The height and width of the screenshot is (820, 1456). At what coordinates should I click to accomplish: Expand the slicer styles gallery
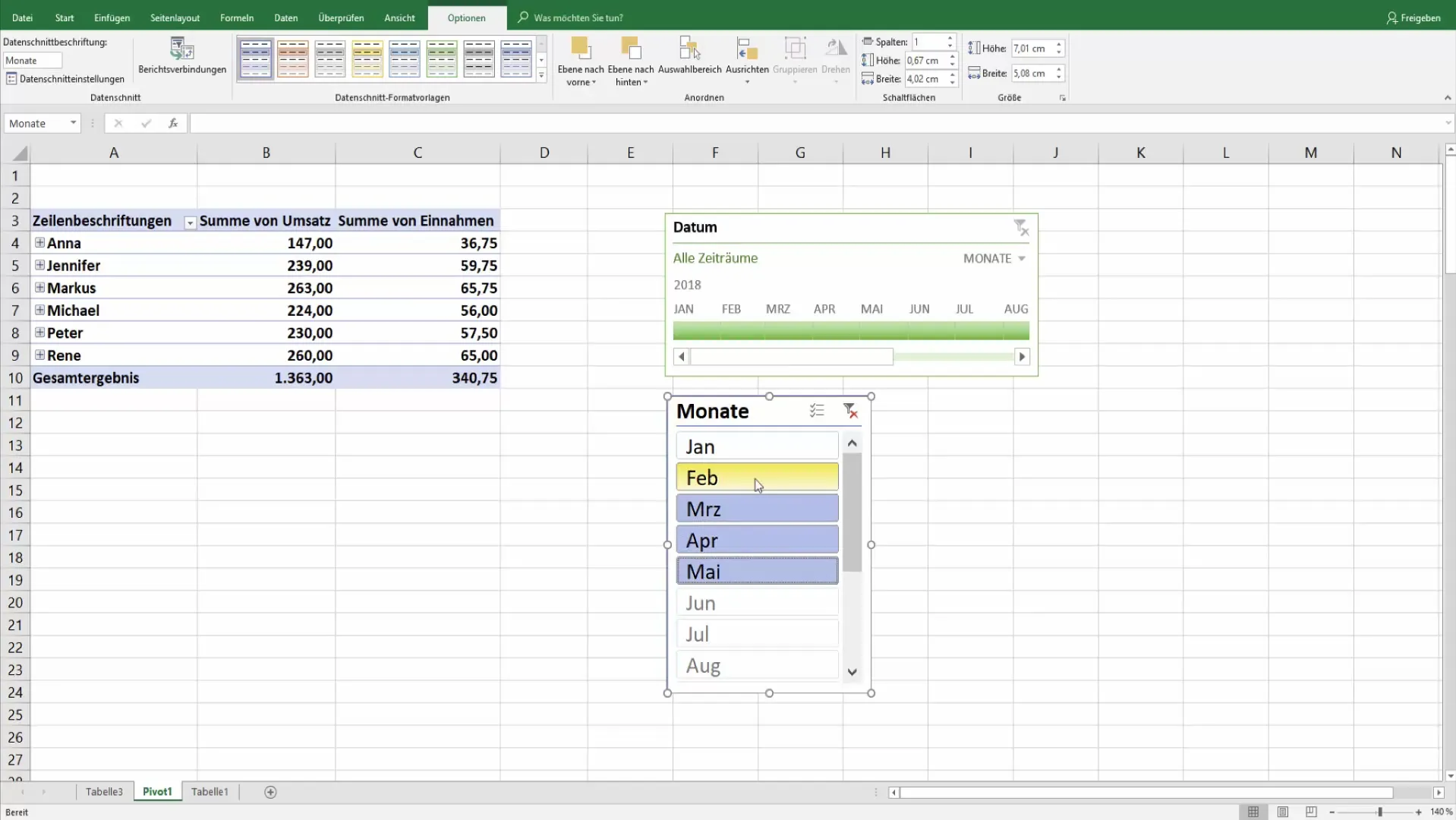coord(541,75)
